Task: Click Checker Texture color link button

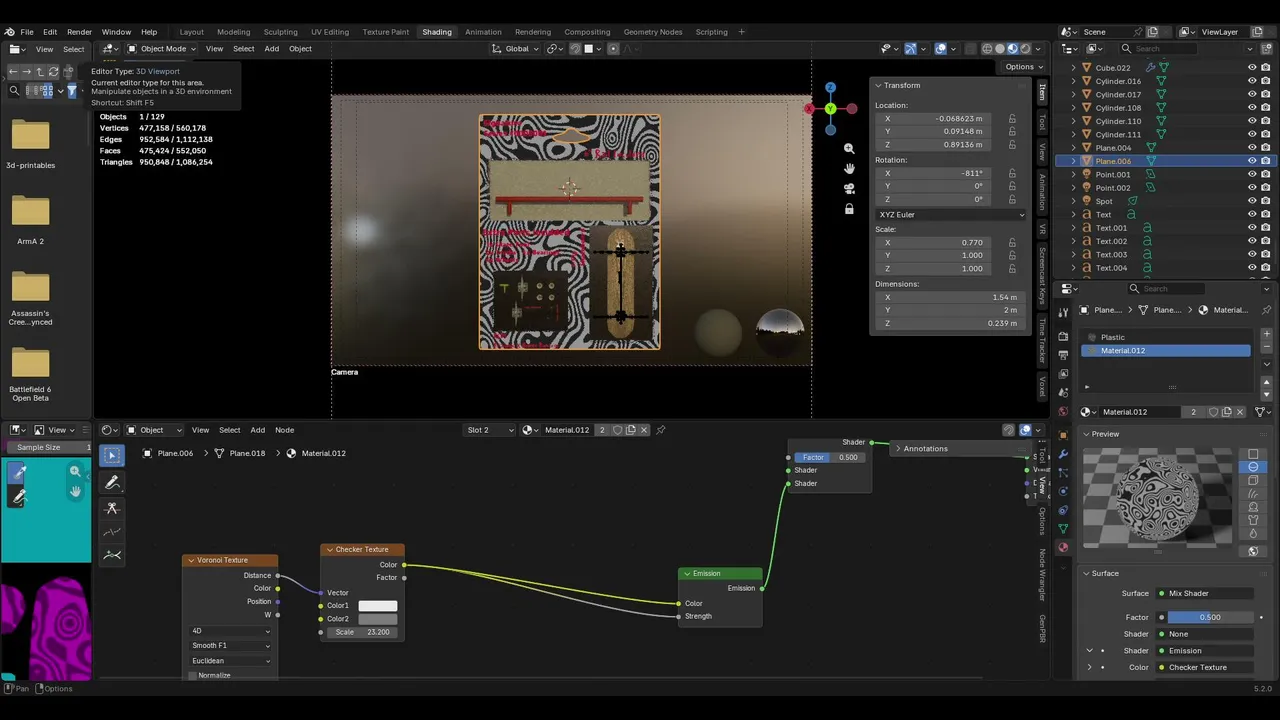Action: tap(1205, 667)
